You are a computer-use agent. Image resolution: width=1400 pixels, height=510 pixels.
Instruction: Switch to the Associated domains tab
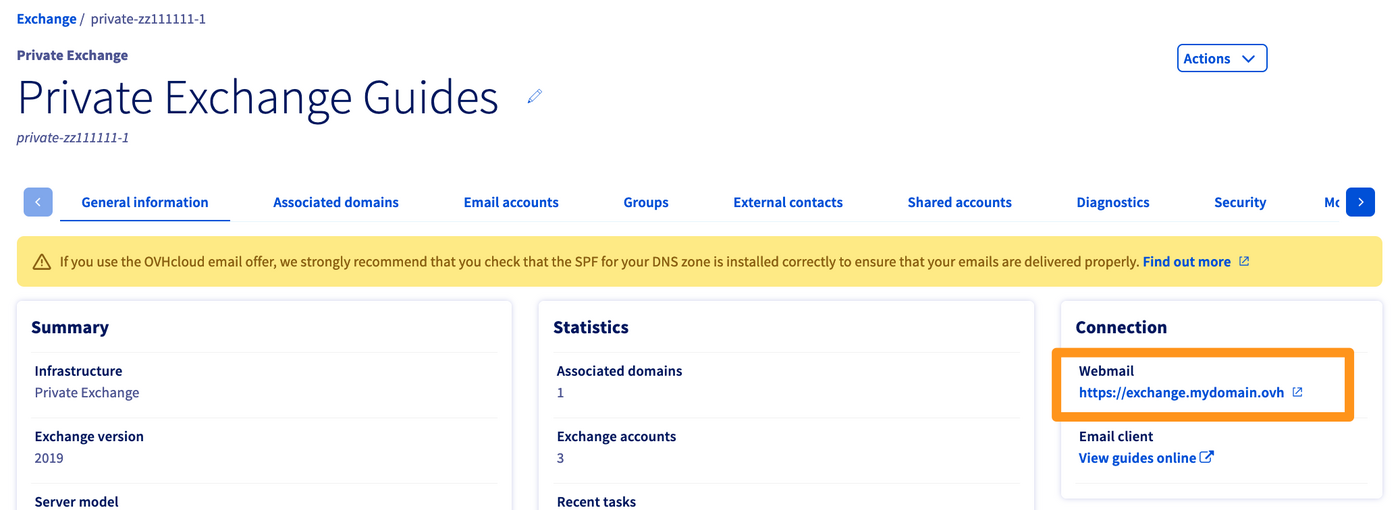pos(336,202)
